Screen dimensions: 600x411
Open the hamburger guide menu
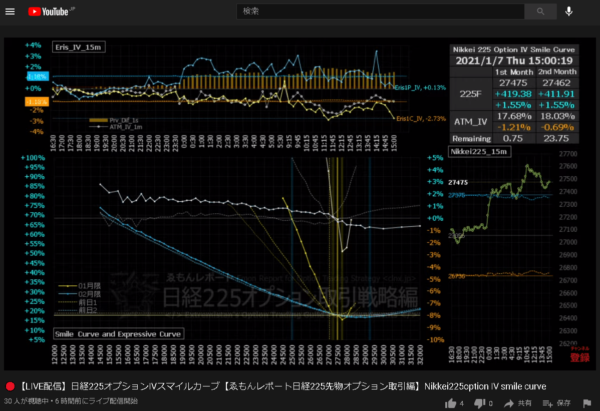[12, 12]
